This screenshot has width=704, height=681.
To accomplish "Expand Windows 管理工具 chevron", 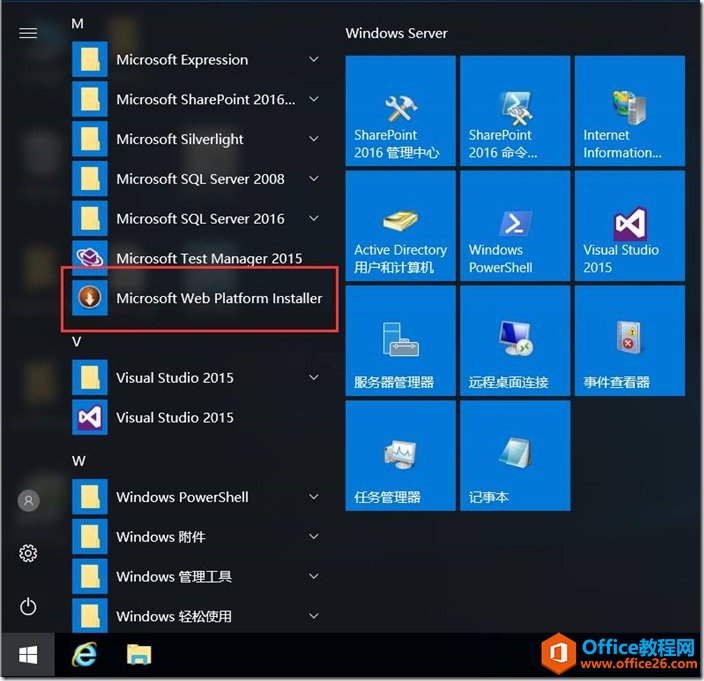I will [314, 576].
